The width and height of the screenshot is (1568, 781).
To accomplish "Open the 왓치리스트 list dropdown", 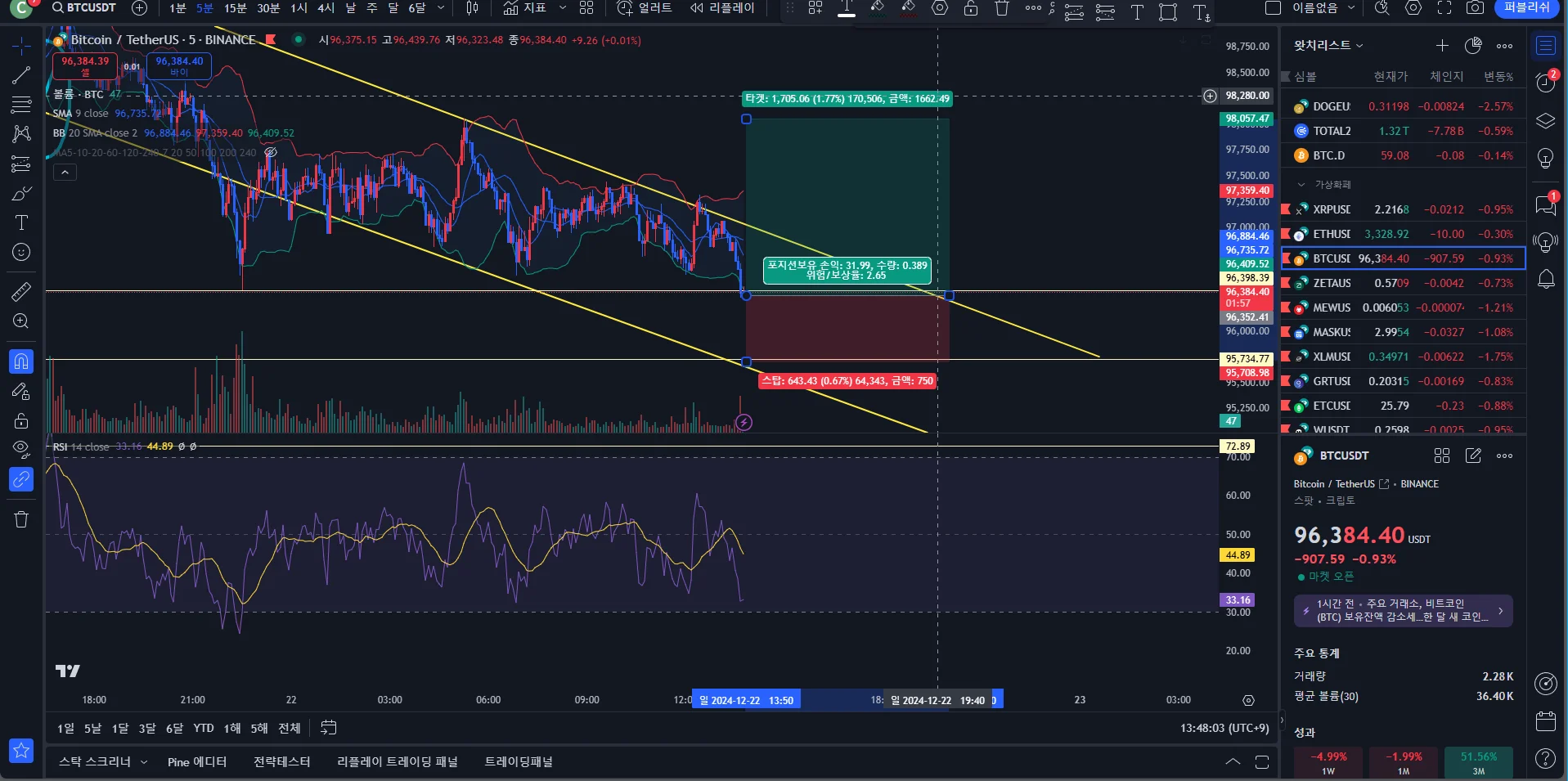I will (1328, 46).
